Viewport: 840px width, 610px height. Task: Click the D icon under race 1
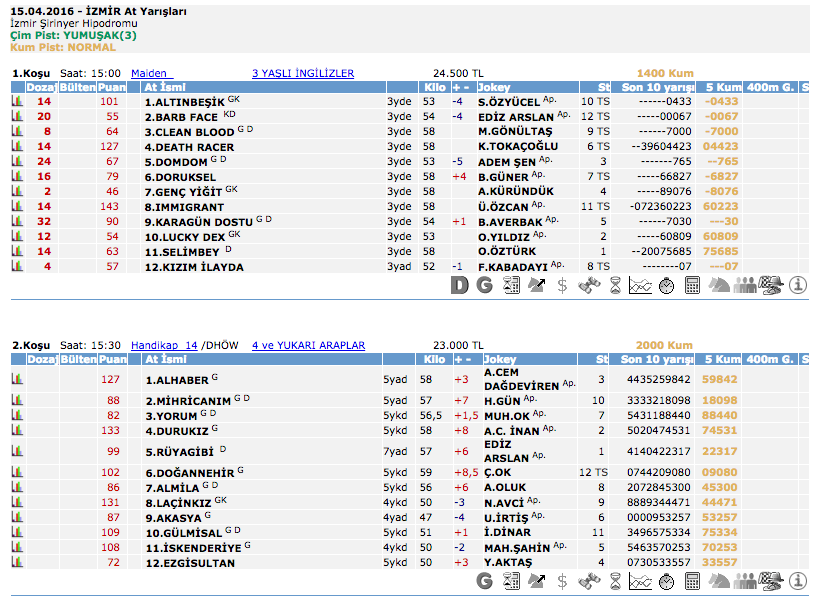point(459,286)
